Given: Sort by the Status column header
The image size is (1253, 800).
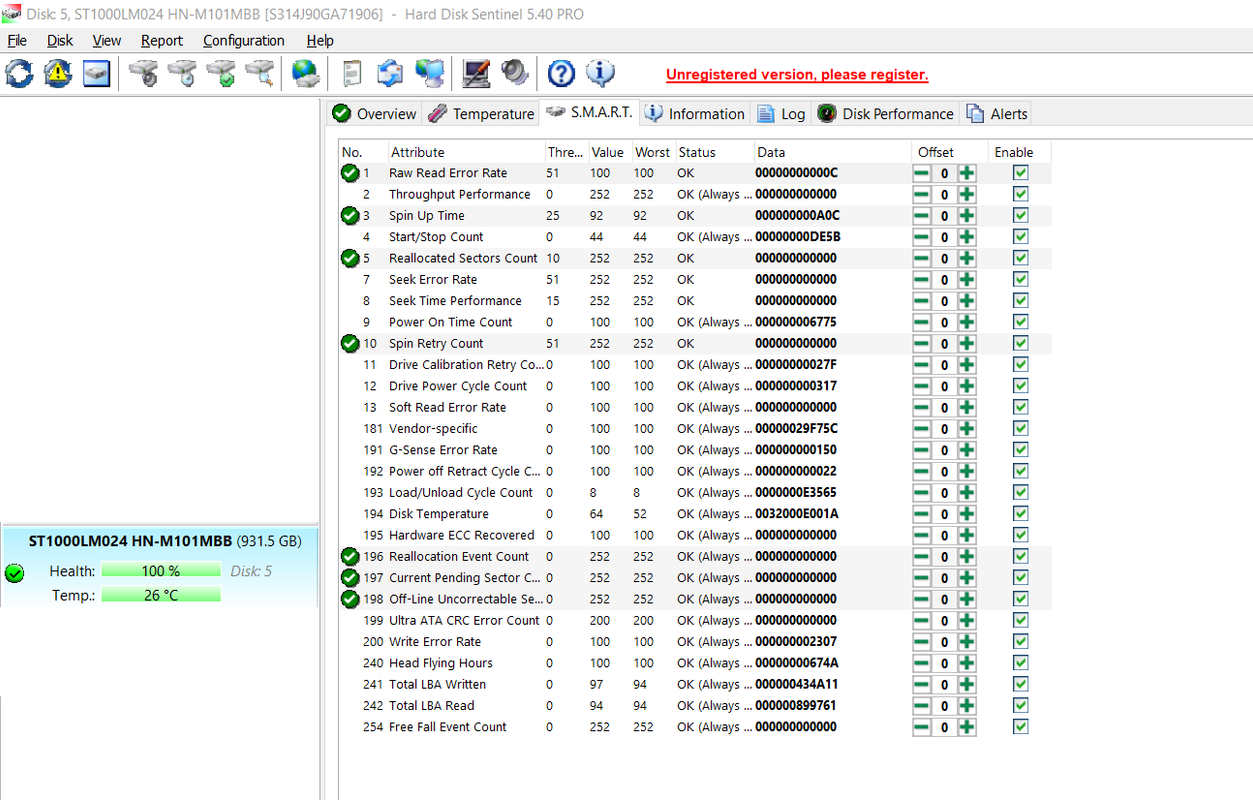Looking at the screenshot, I should tap(713, 152).
